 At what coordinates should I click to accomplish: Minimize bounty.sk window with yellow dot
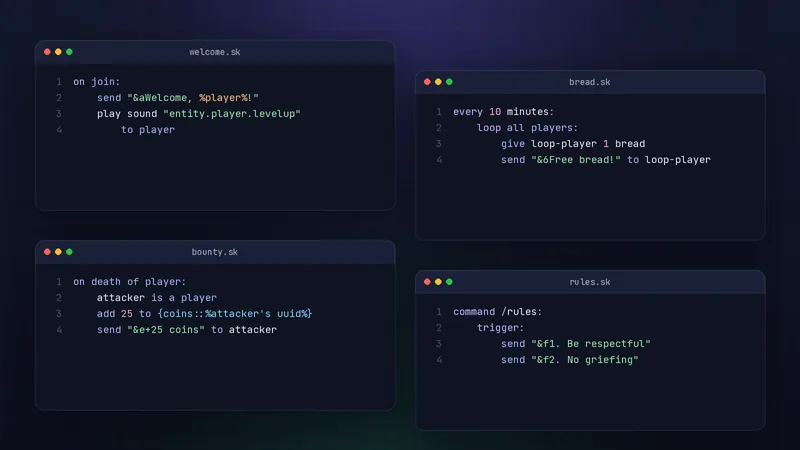pyautogui.click(x=58, y=252)
